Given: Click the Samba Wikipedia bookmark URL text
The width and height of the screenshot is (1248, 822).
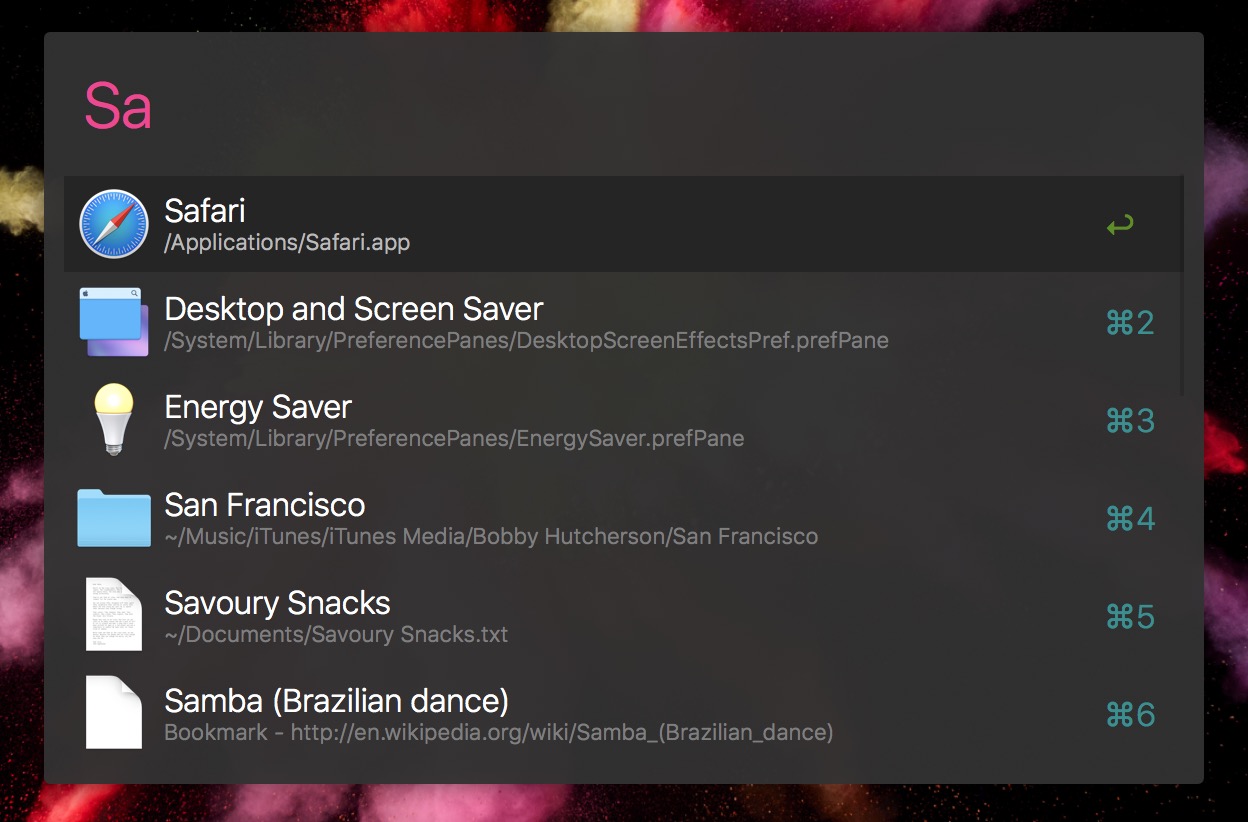Looking at the screenshot, I should click(x=499, y=732).
